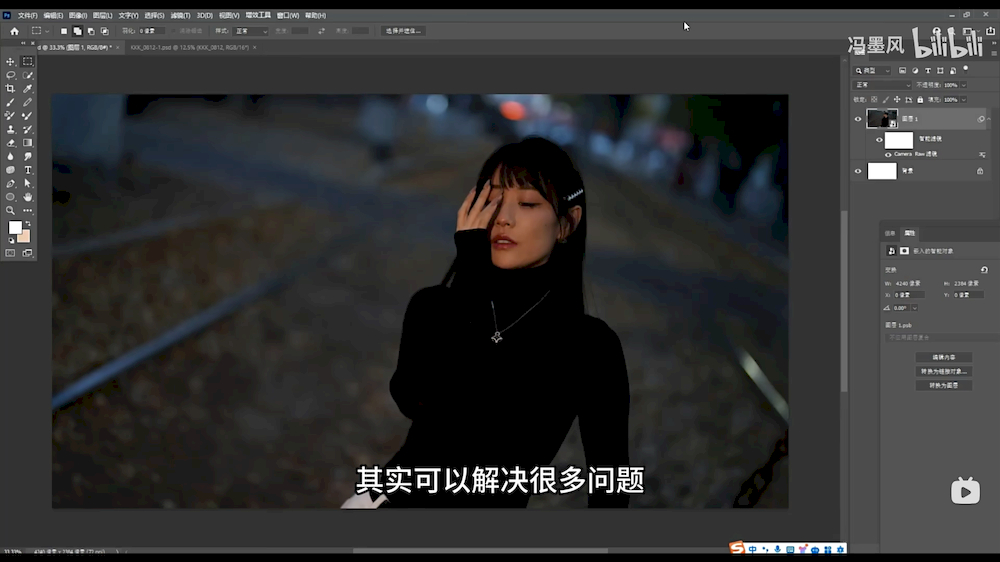Select the Brush tool
This screenshot has width=1000, height=562.
tap(11, 102)
